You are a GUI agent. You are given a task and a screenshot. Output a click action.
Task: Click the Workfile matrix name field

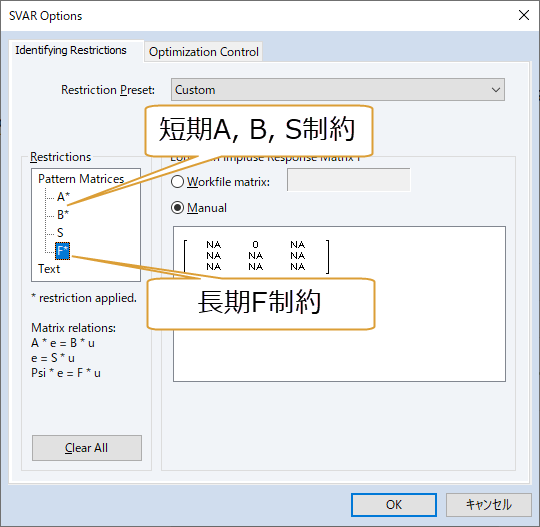coord(349,180)
